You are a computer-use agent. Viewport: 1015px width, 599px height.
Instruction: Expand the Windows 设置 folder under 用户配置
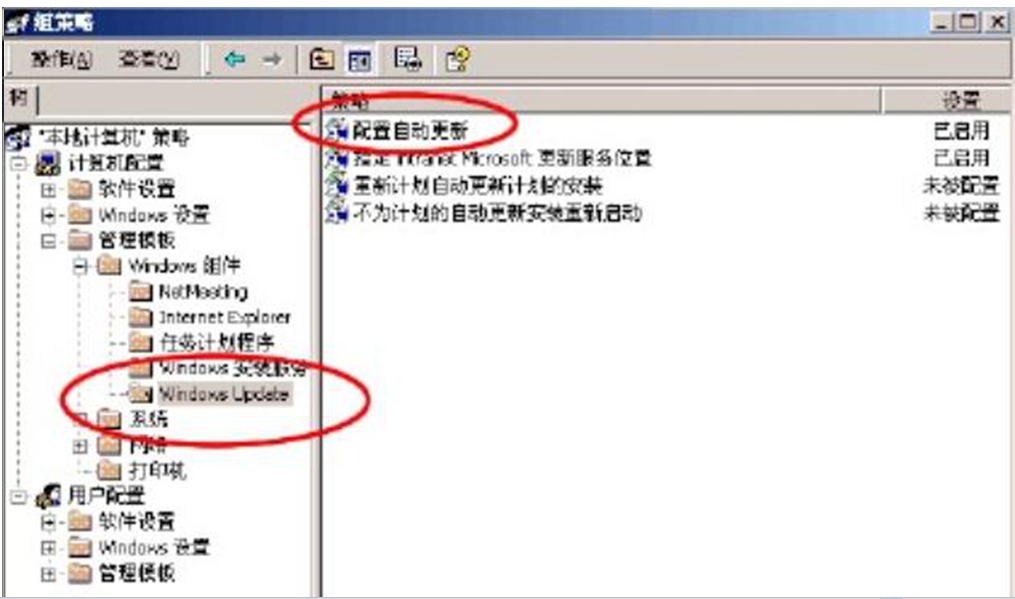[x=49, y=548]
